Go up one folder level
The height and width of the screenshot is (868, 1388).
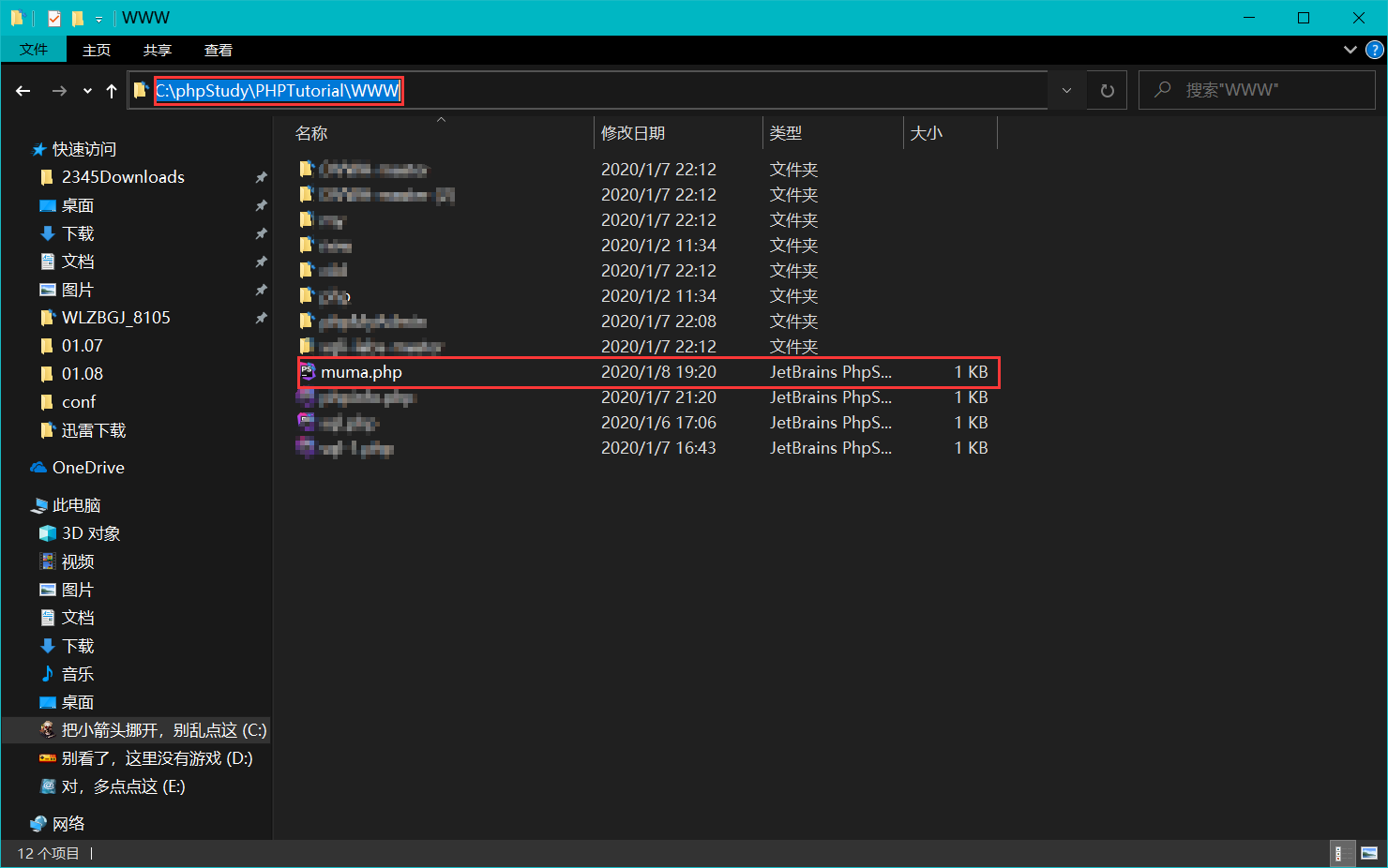coord(112,91)
